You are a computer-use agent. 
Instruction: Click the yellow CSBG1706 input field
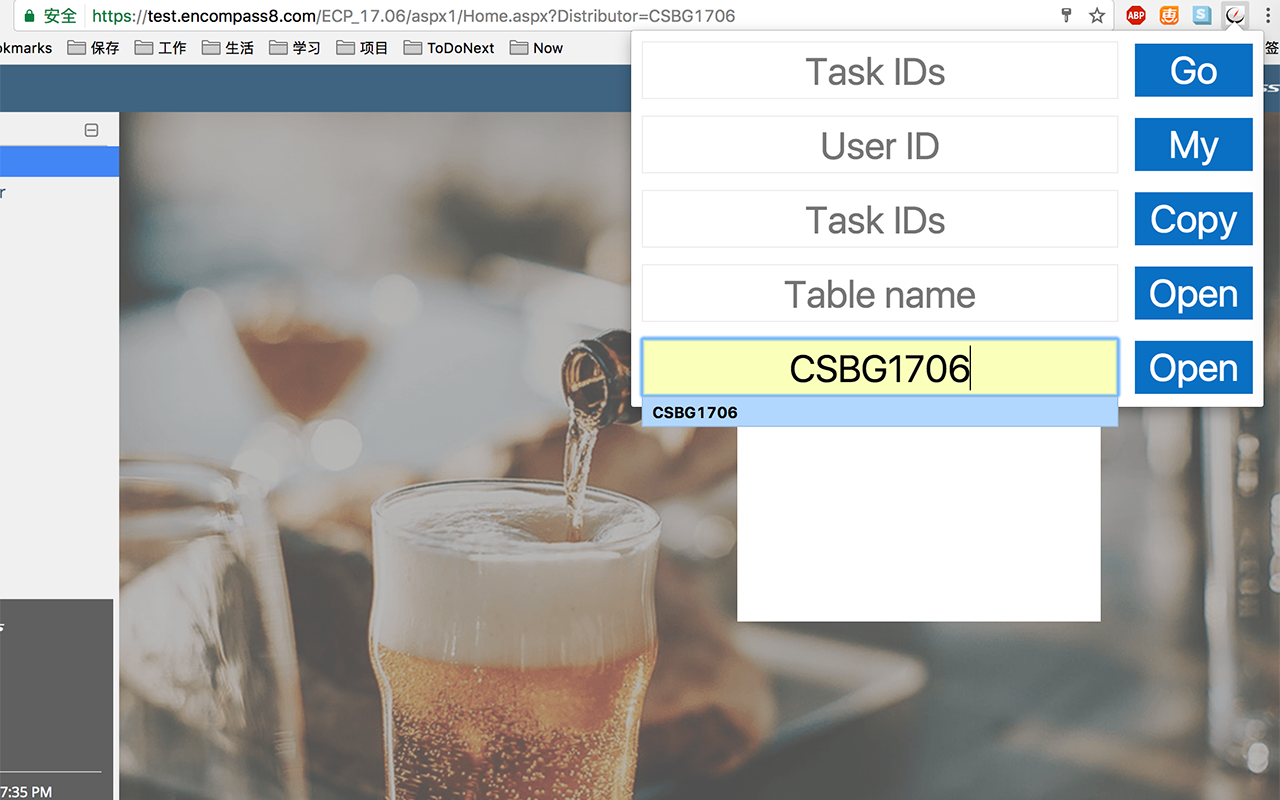click(880, 367)
